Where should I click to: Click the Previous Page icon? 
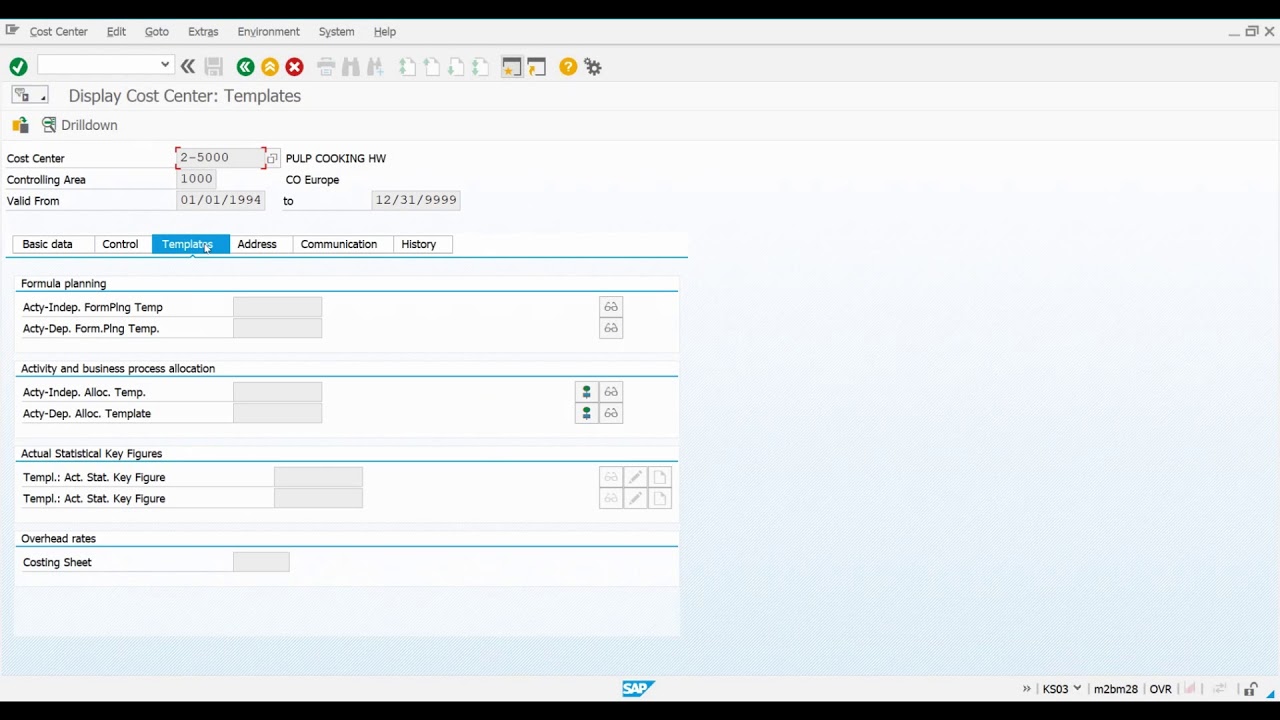[x=432, y=67]
